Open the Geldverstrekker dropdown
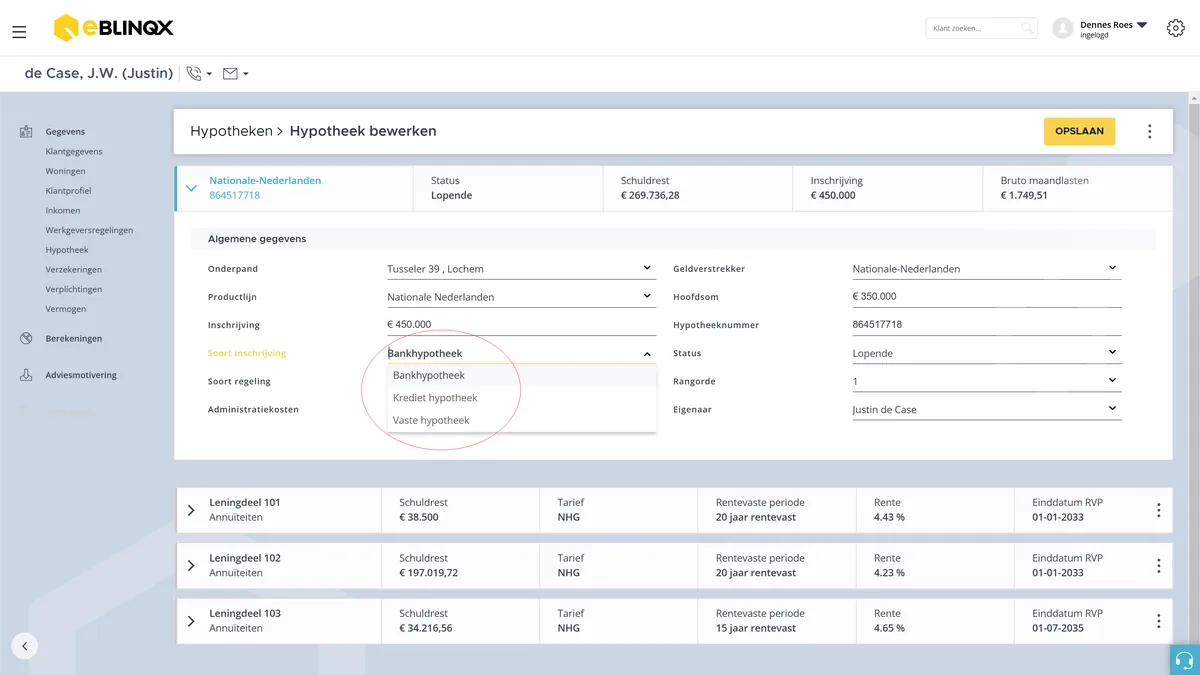Image resolution: width=1200 pixels, height=675 pixels. [x=986, y=269]
